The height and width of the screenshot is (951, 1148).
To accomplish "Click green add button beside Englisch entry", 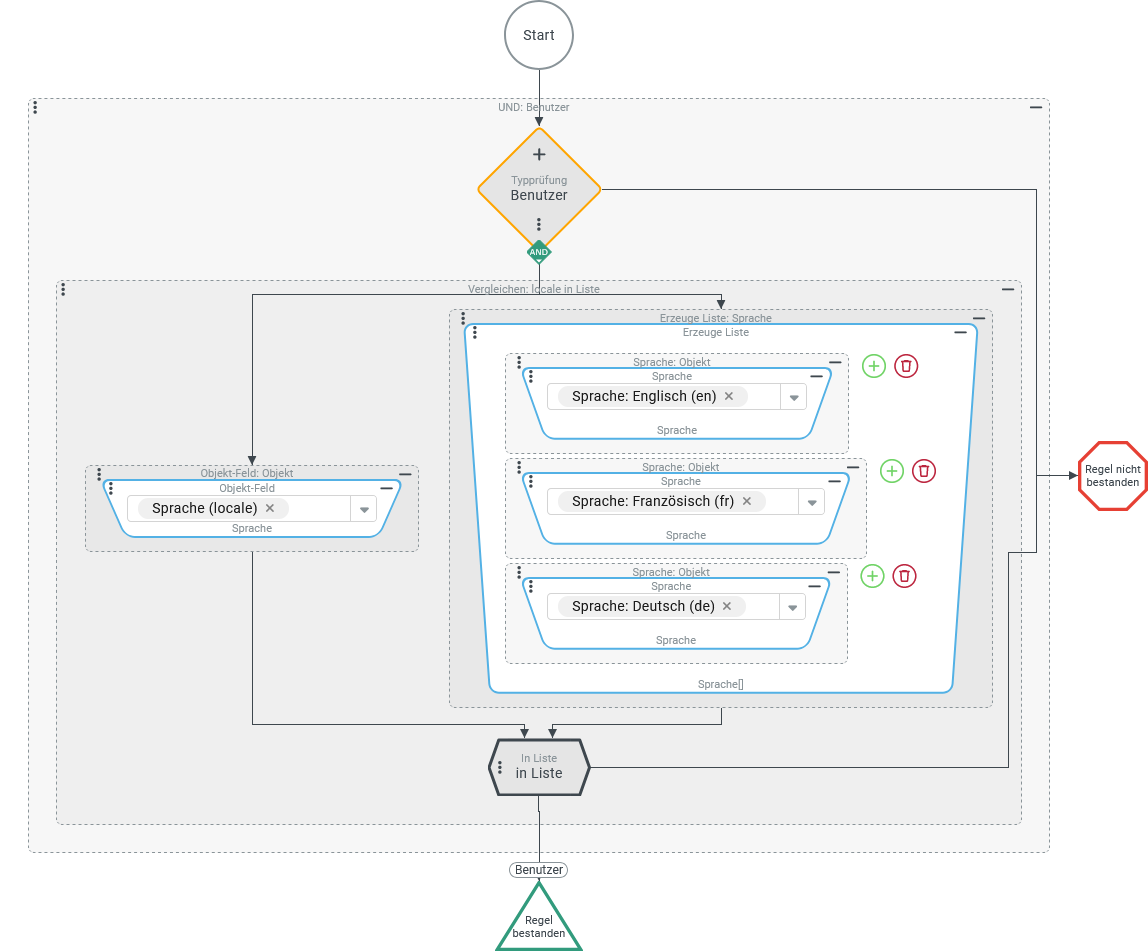I will coord(874,366).
